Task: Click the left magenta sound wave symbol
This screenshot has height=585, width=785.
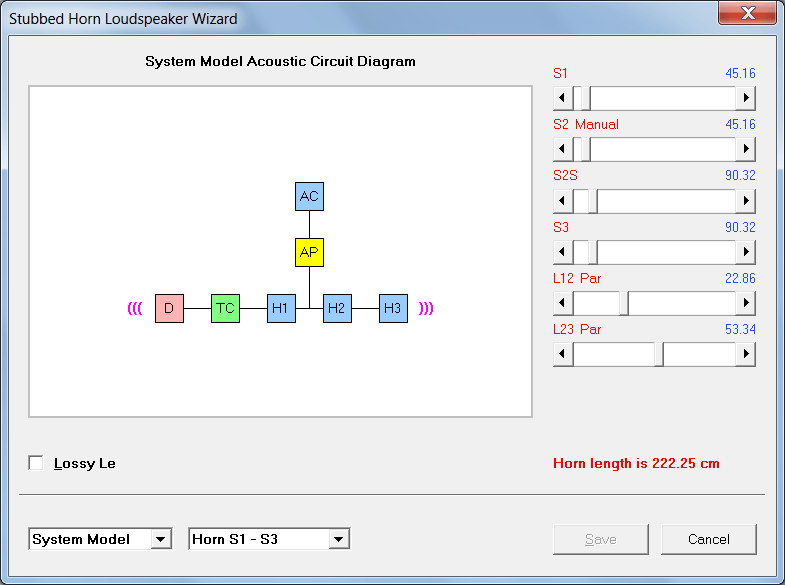Action: 135,308
